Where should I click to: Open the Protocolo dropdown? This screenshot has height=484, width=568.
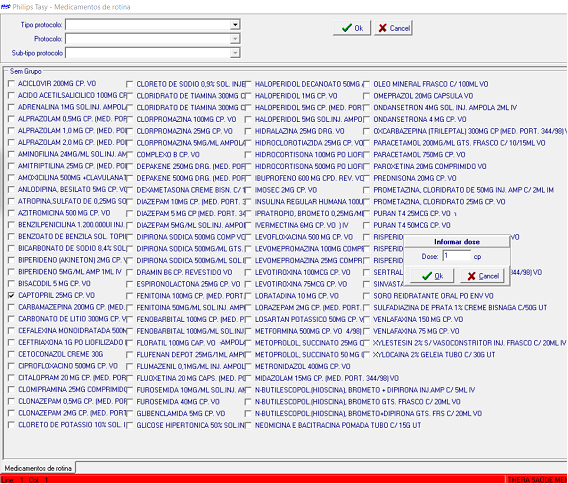(x=235, y=39)
